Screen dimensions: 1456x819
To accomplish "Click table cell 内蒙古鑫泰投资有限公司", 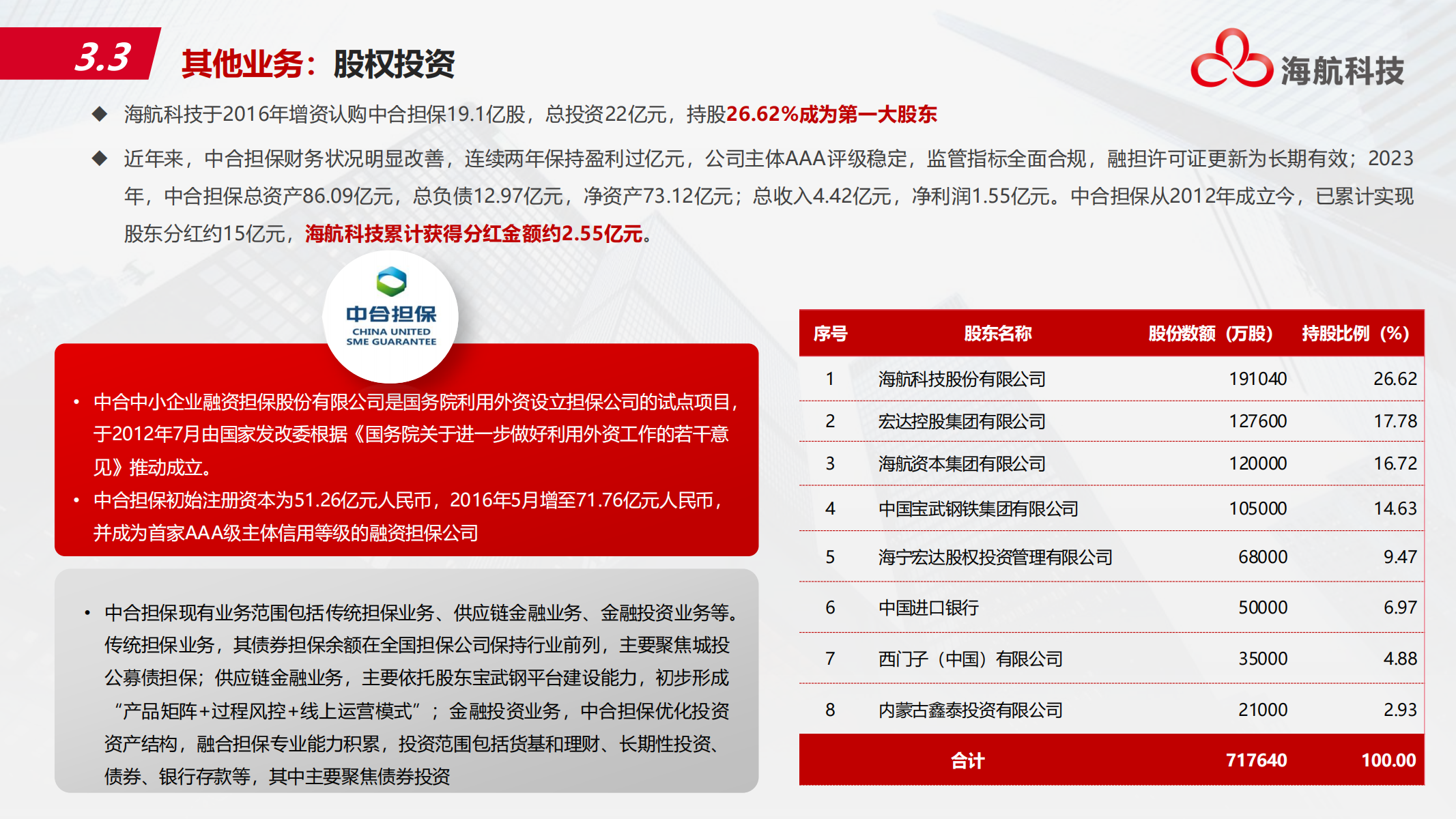I will point(971,710).
